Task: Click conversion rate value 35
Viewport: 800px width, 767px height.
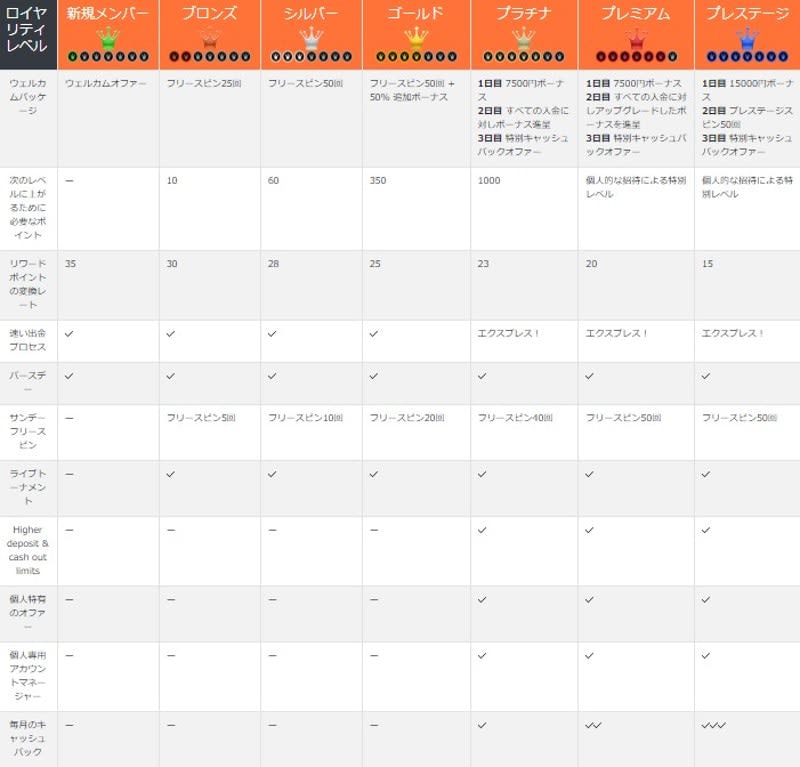Action: coord(70,264)
